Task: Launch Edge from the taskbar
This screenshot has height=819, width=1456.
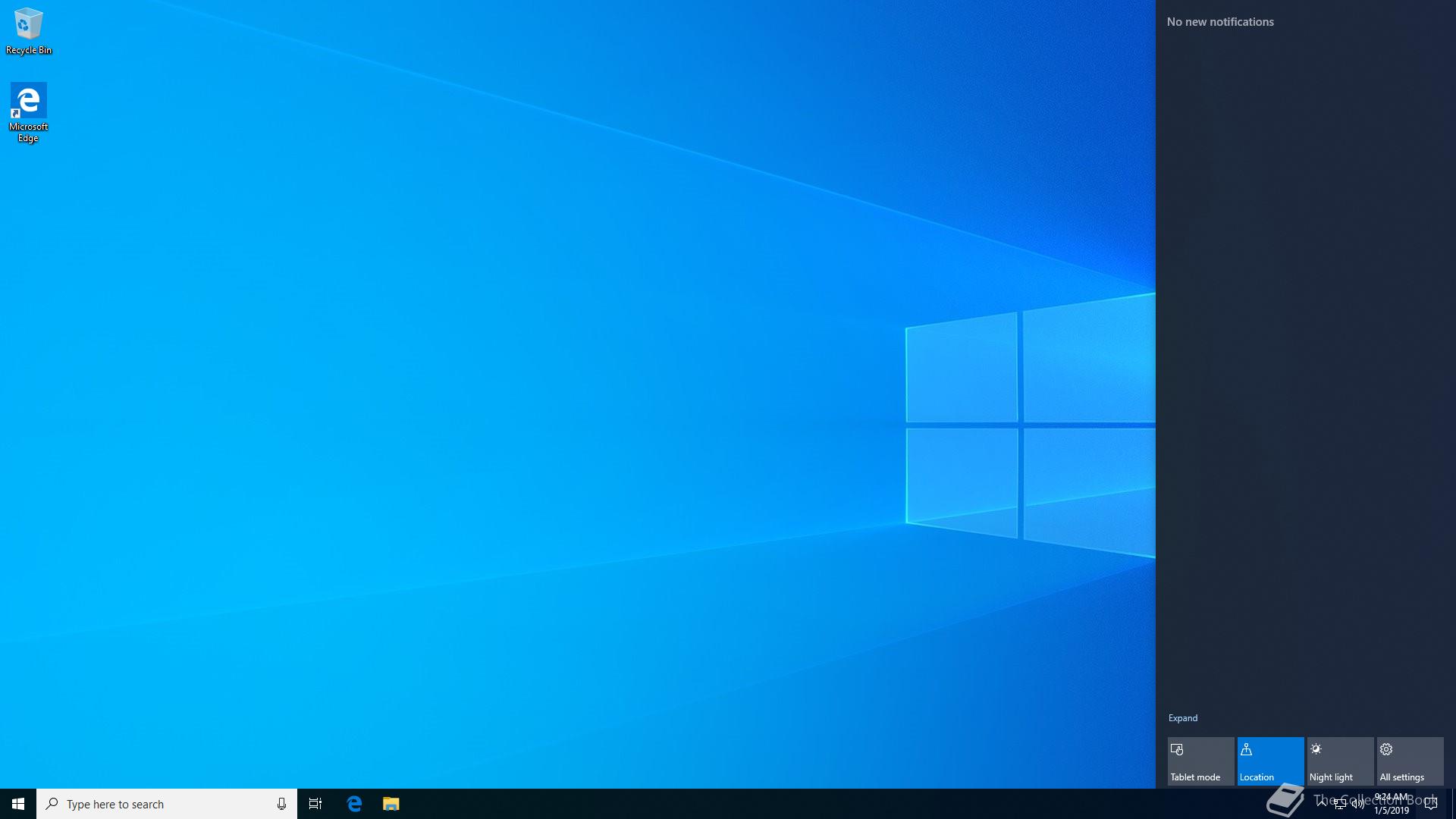Action: (x=354, y=804)
